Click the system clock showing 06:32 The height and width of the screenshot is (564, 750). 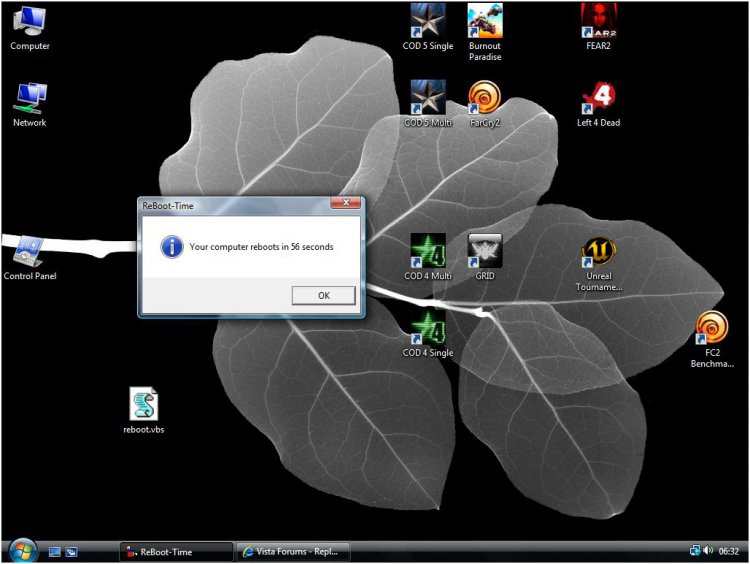(x=728, y=551)
